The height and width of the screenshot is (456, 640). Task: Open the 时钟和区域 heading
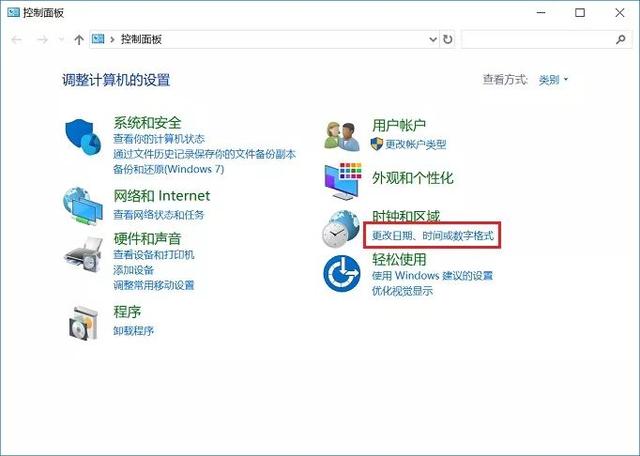406,216
